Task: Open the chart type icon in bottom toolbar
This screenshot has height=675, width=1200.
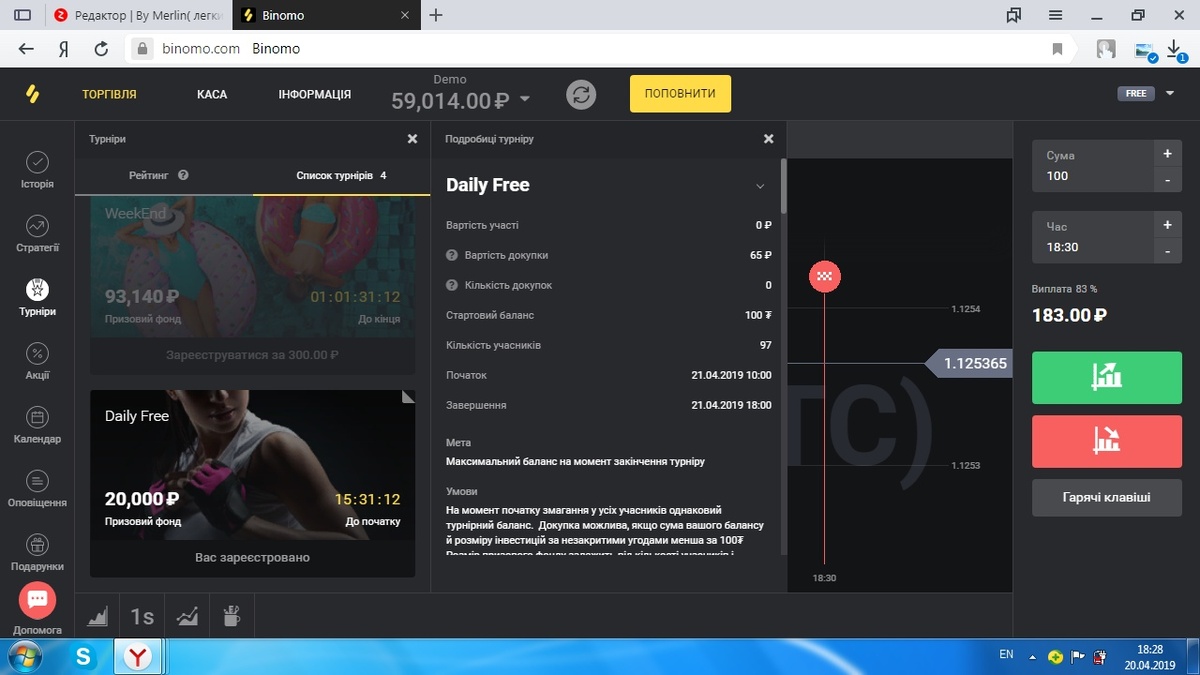Action: coord(98,617)
